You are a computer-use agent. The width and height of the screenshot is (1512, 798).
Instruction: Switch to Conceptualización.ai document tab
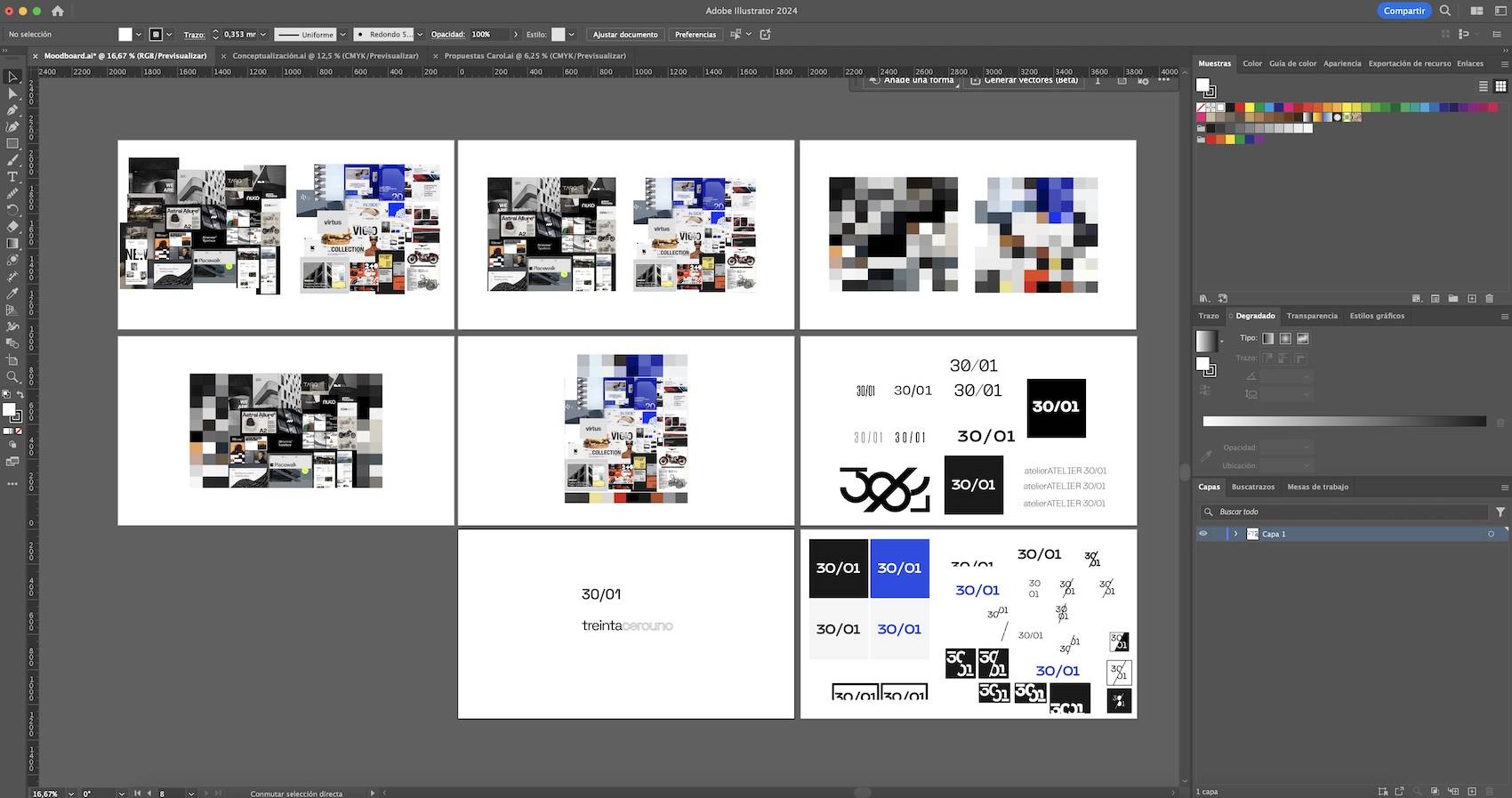(x=325, y=56)
